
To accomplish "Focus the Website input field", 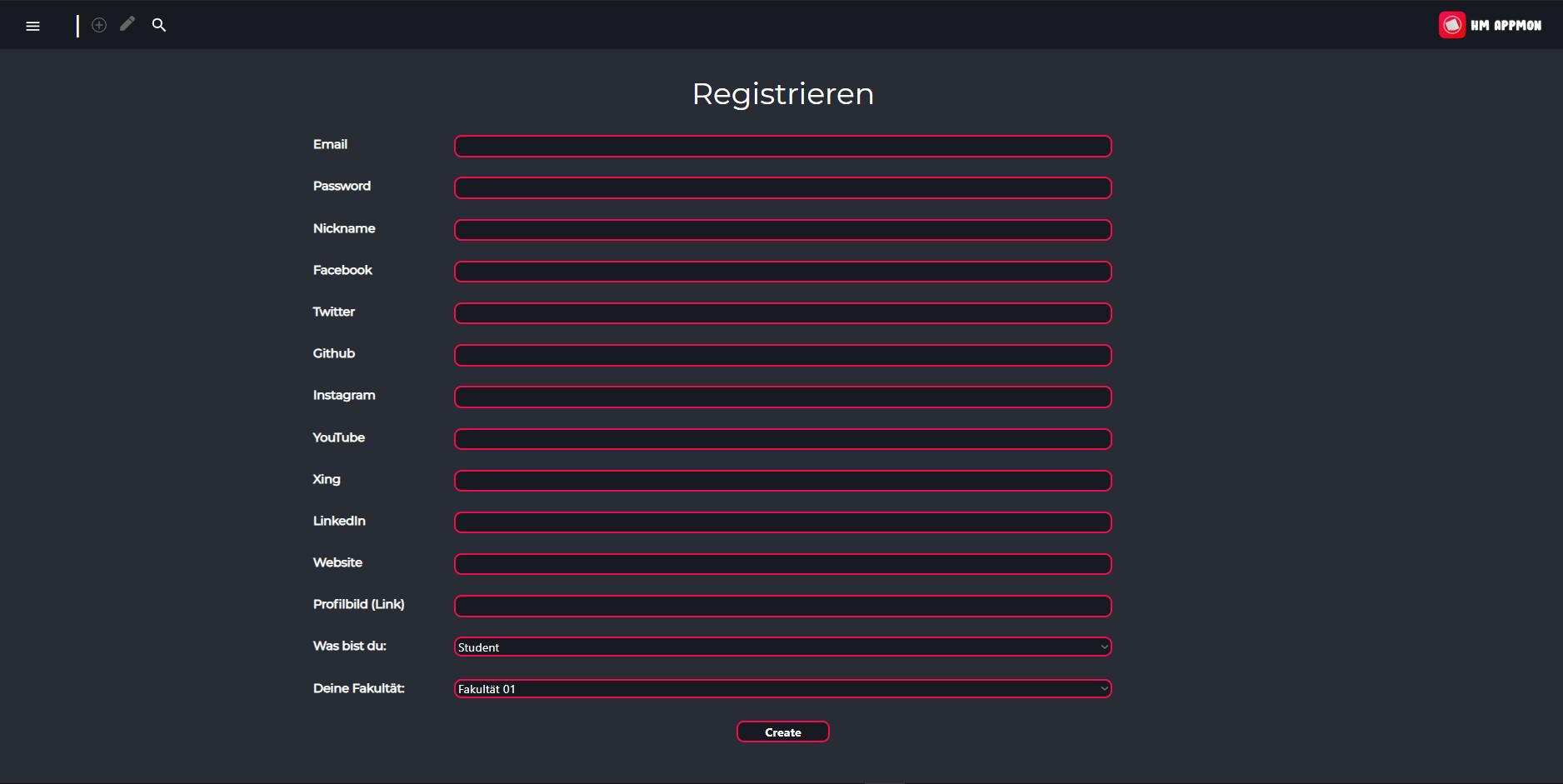I will pyautogui.click(x=783, y=564).
